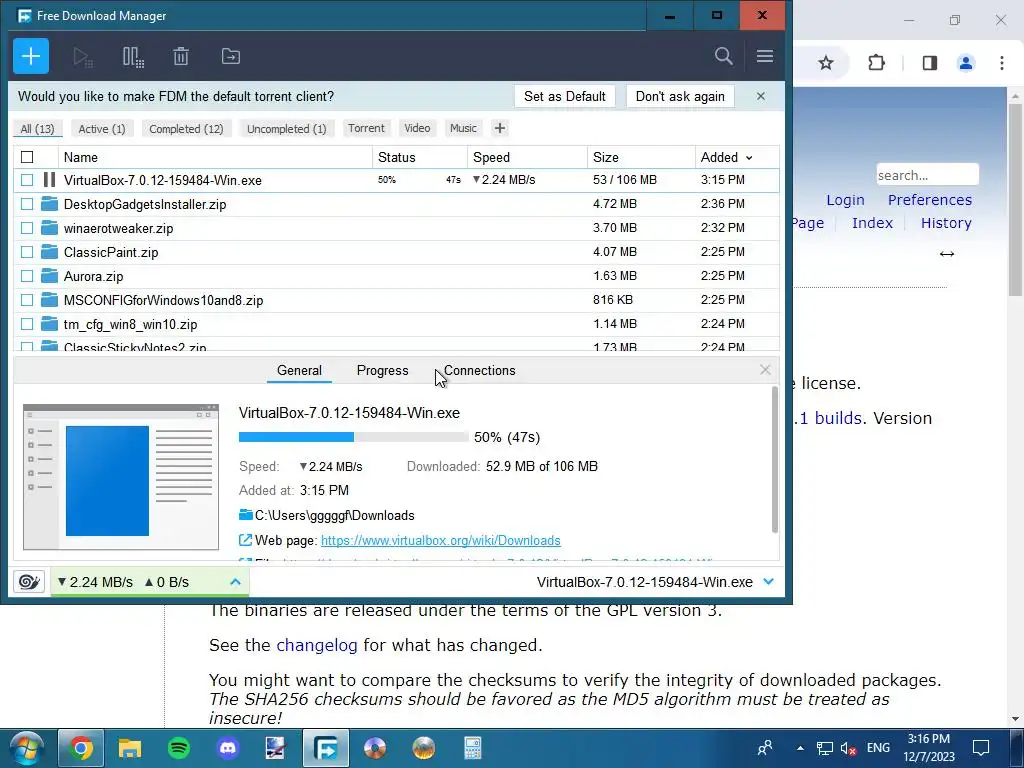1024x768 pixels.
Task: Dismiss the default torrent client banner
Action: 761,96
